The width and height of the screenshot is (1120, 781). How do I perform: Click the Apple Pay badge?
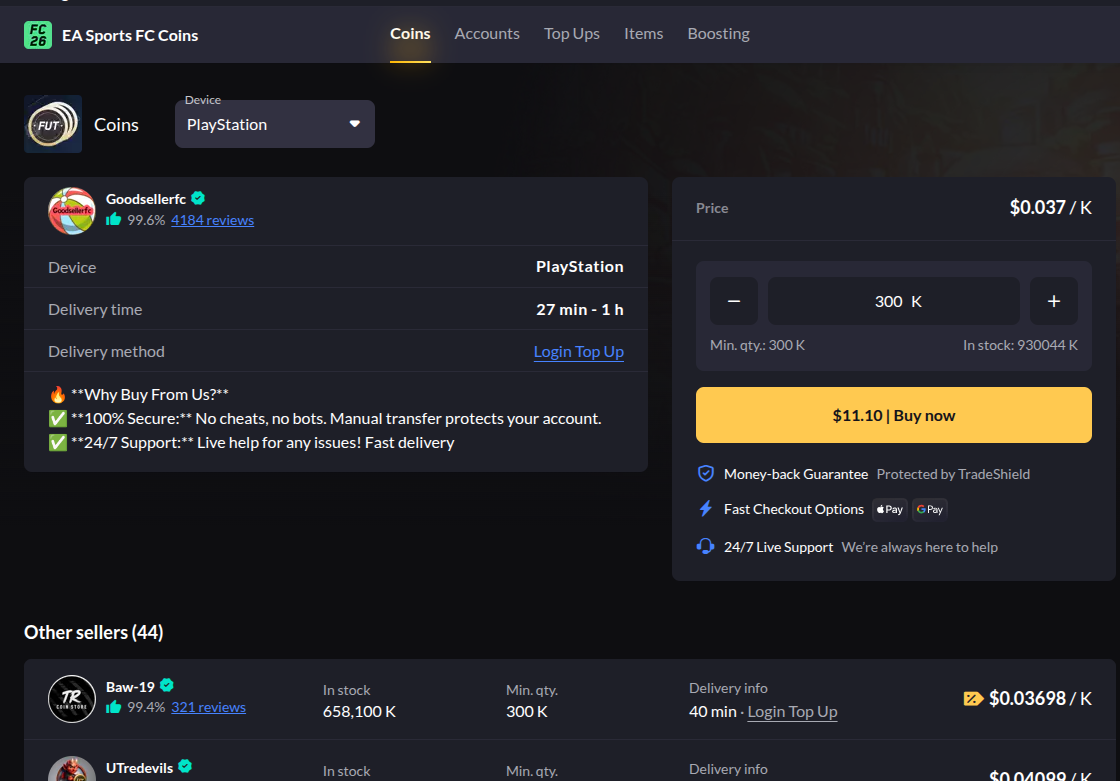889,509
